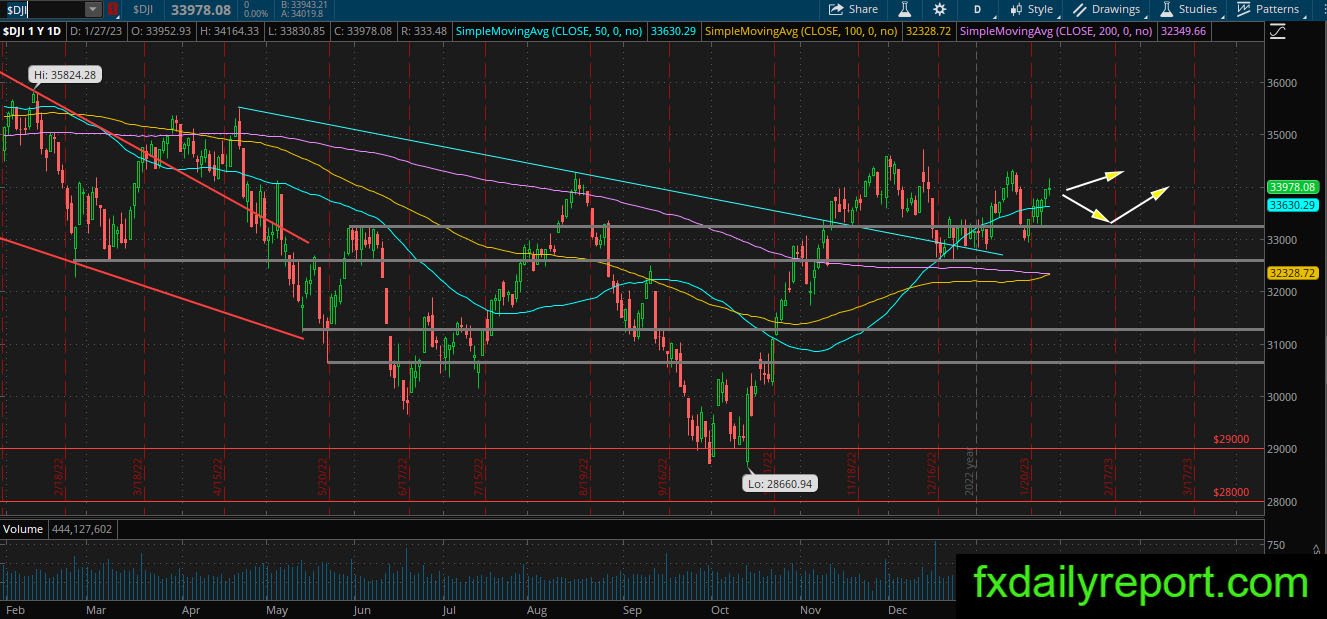Open the Patterns menu
This screenshot has width=1327, height=619.
[1268, 9]
